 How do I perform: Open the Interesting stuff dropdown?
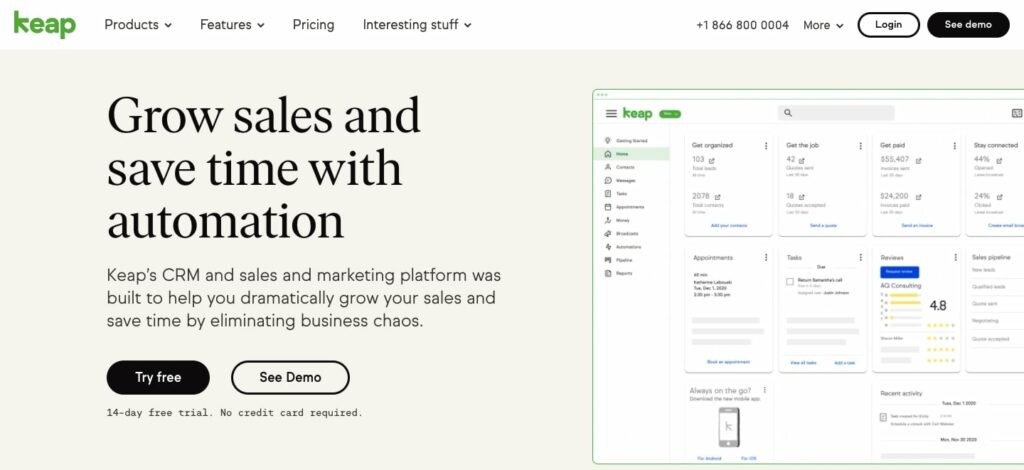(x=417, y=25)
